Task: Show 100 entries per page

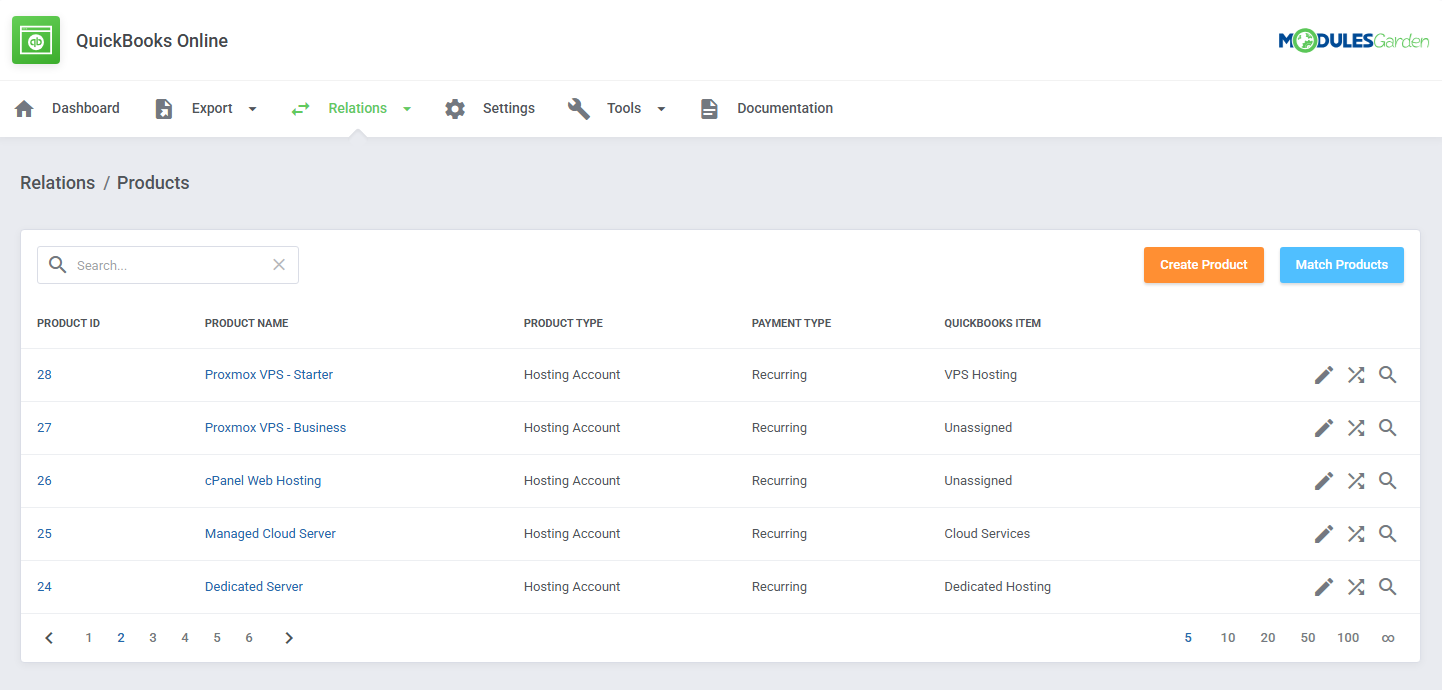Action: pos(1348,638)
